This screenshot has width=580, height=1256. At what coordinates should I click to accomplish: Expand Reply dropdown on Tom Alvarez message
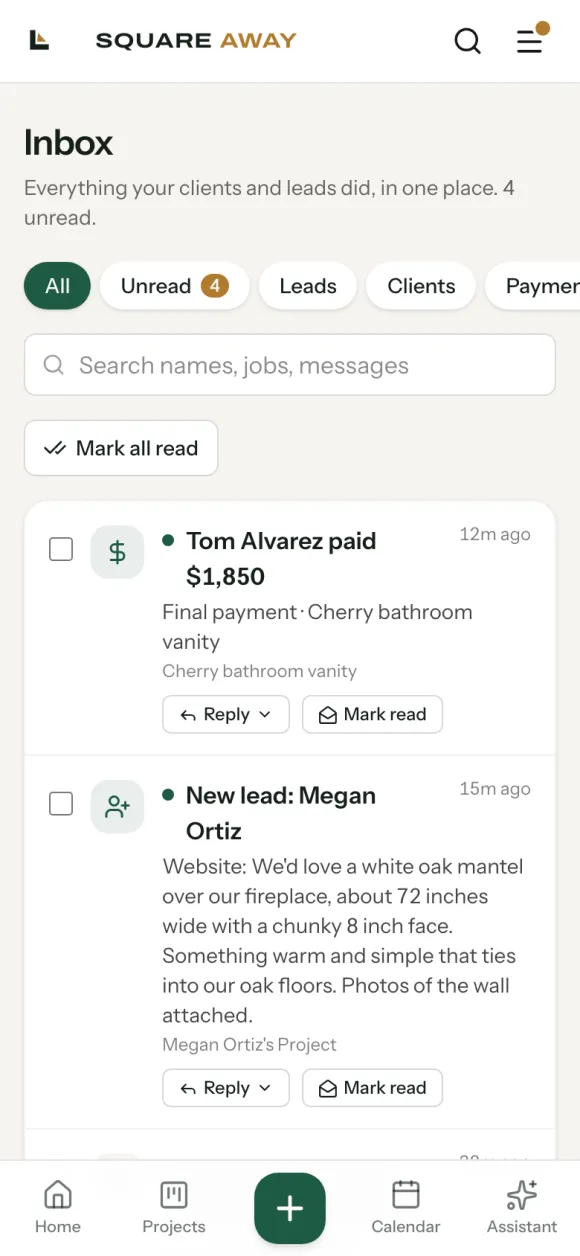[x=226, y=714]
